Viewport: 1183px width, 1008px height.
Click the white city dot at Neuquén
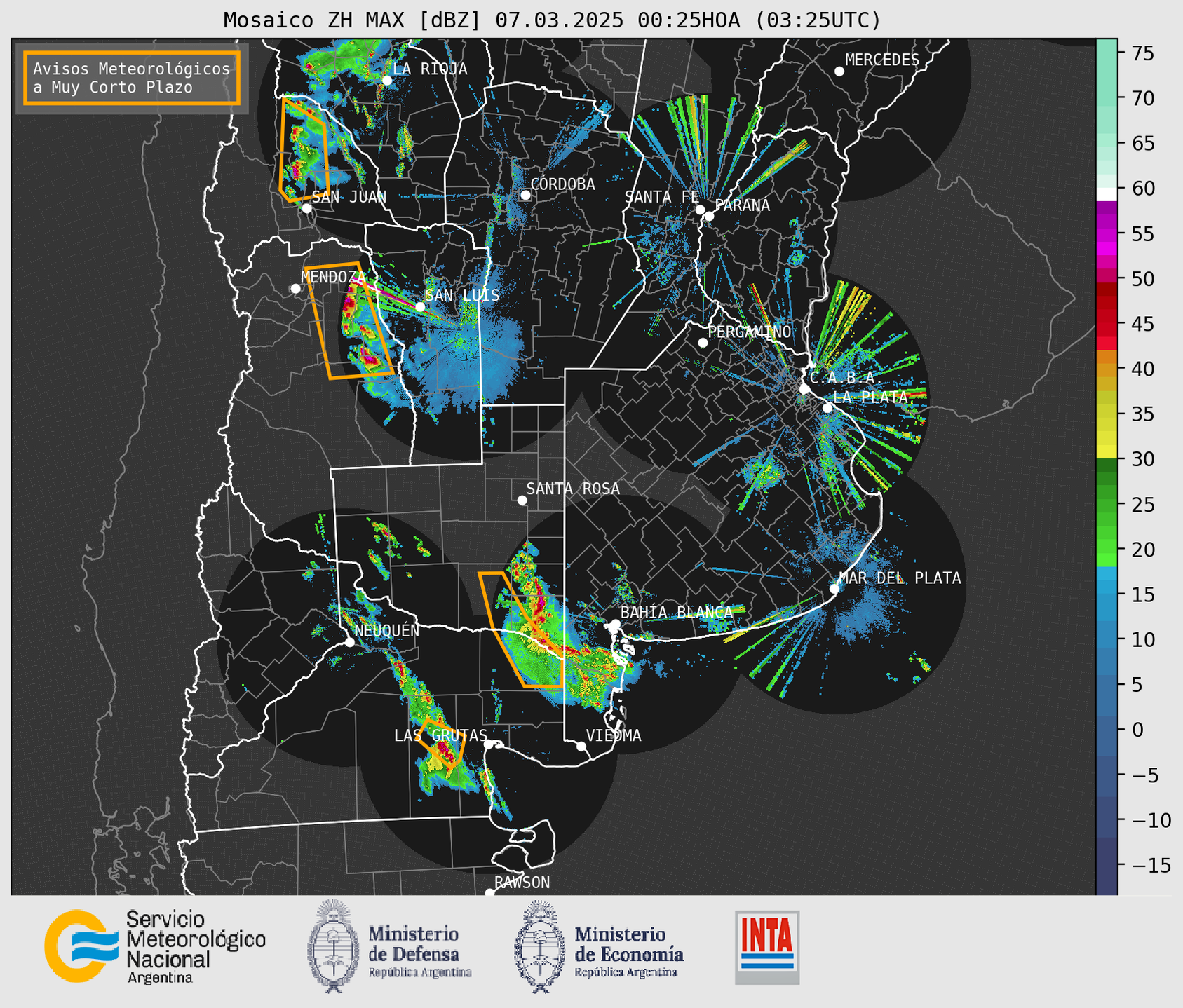click(x=349, y=642)
